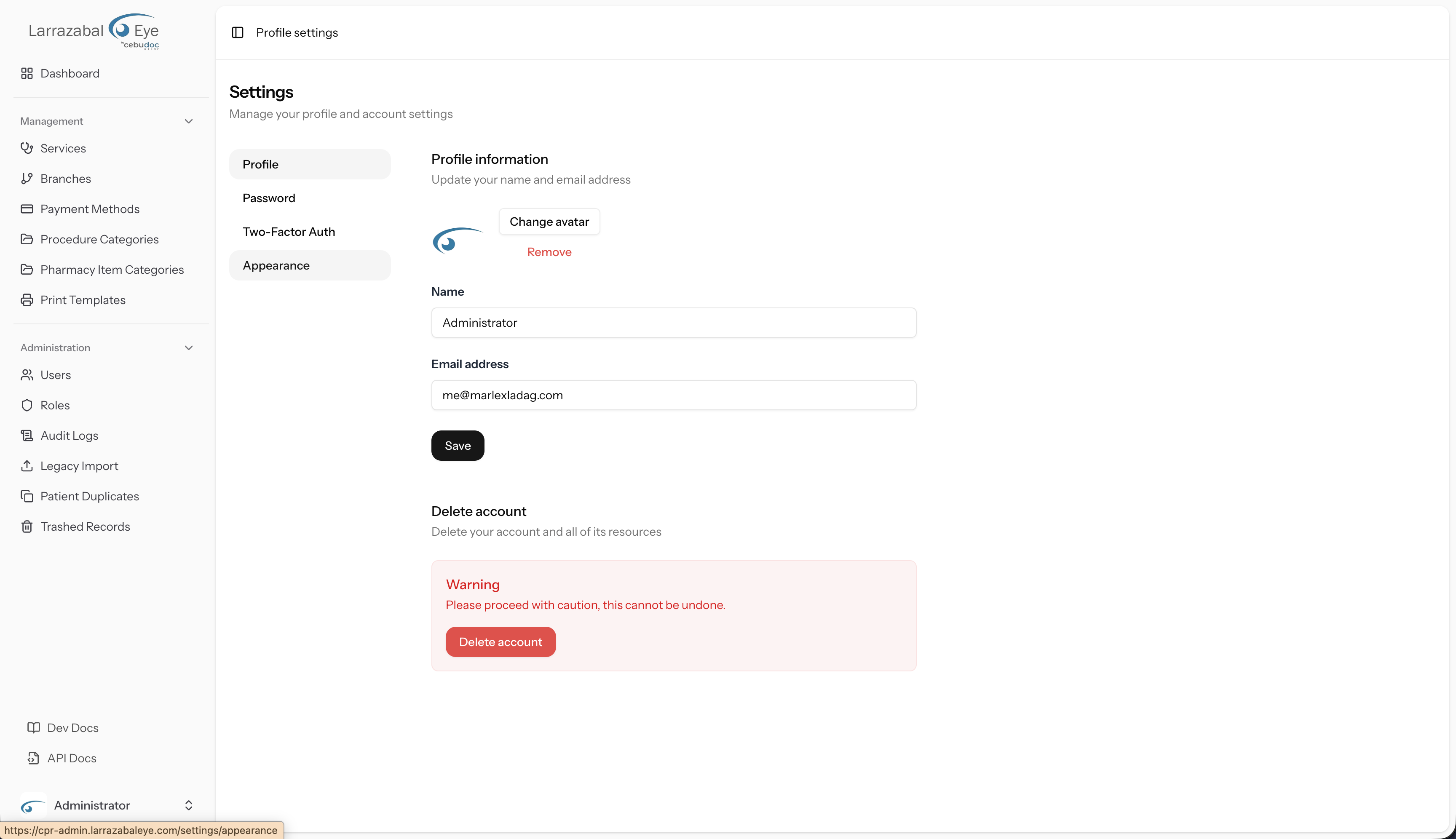Click the Administrator name in the sidebar footer
Image resolution: width=1456 pixels, height=839 pixels.
tap(92, 806)
